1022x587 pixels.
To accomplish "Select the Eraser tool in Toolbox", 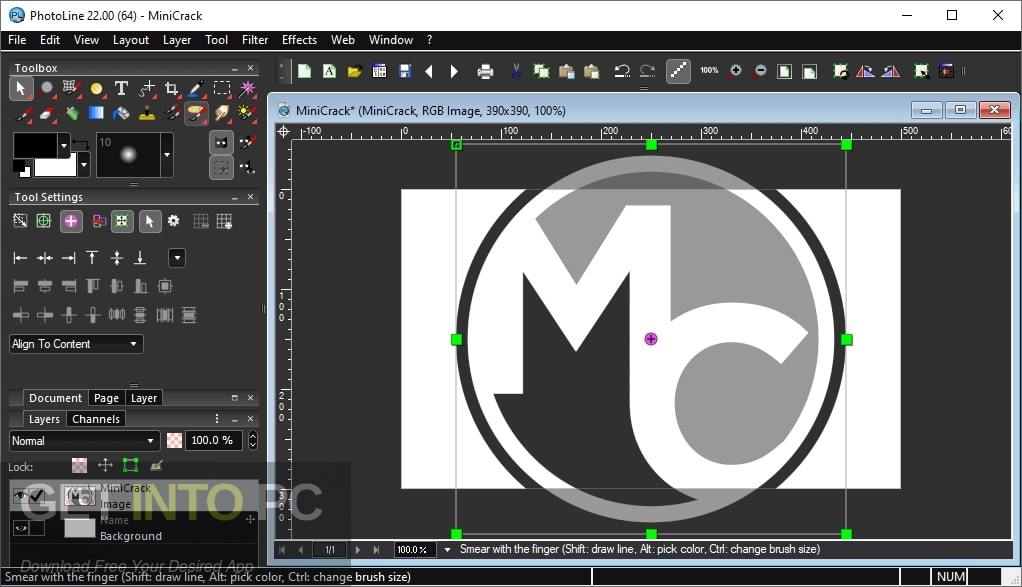I will [46, 113].
